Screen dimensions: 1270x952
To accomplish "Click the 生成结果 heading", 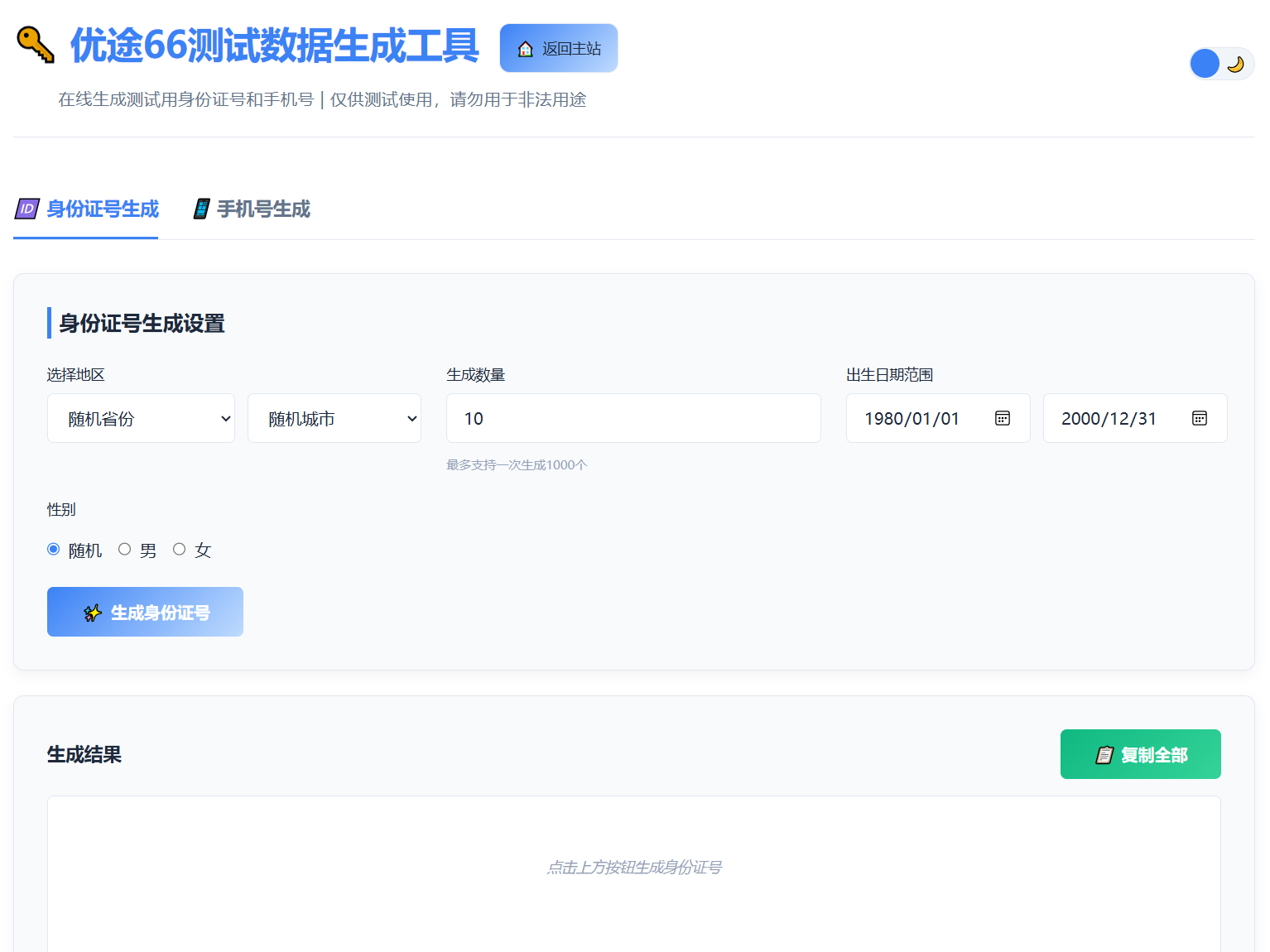I will coord(84,754).
